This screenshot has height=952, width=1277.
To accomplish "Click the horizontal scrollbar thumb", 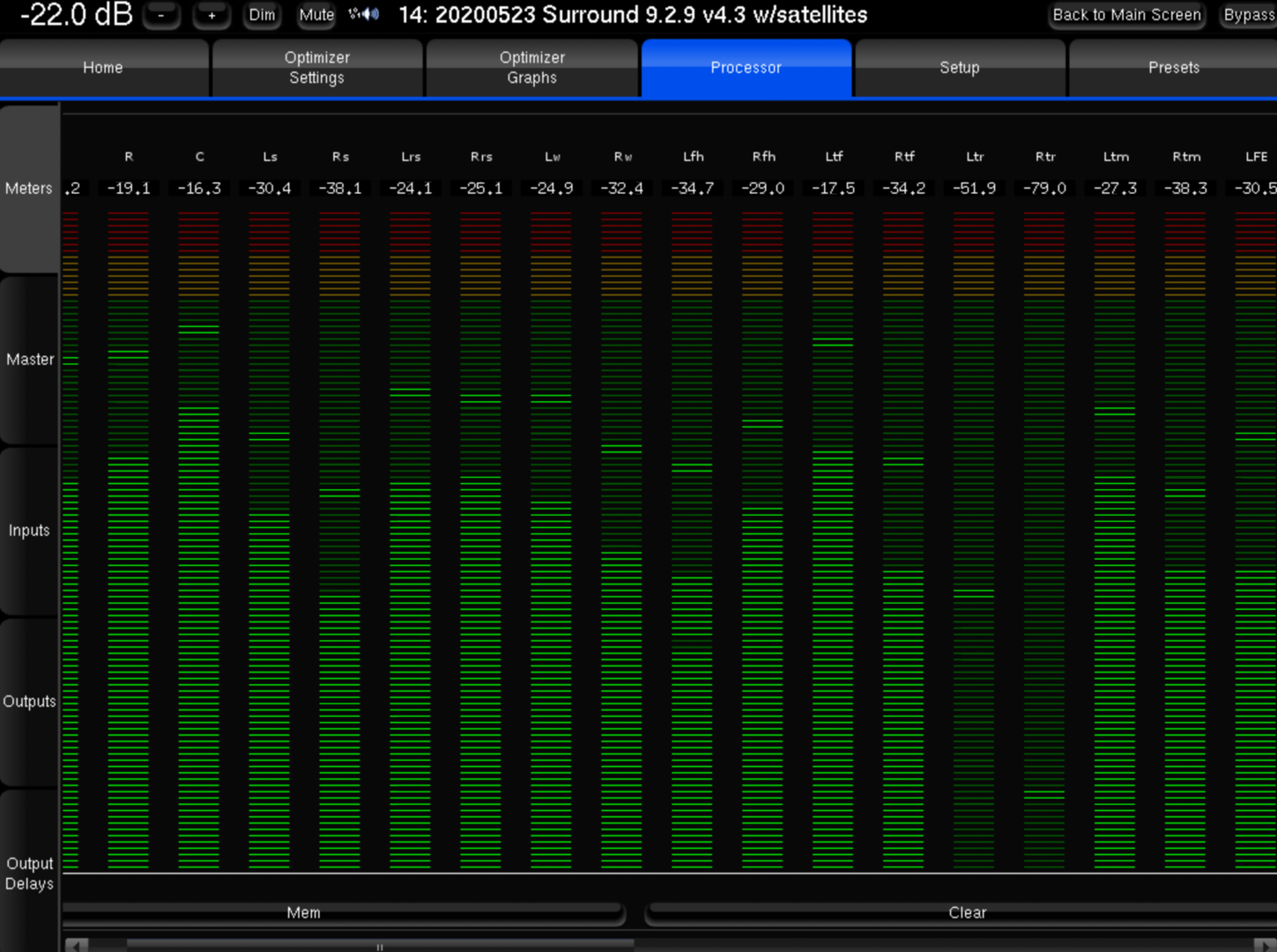I will (x=380, y=946).
